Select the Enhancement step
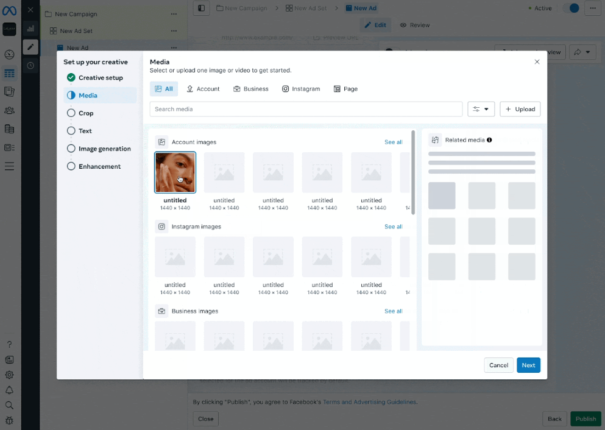605x430 pixels. tap(99, 166)
